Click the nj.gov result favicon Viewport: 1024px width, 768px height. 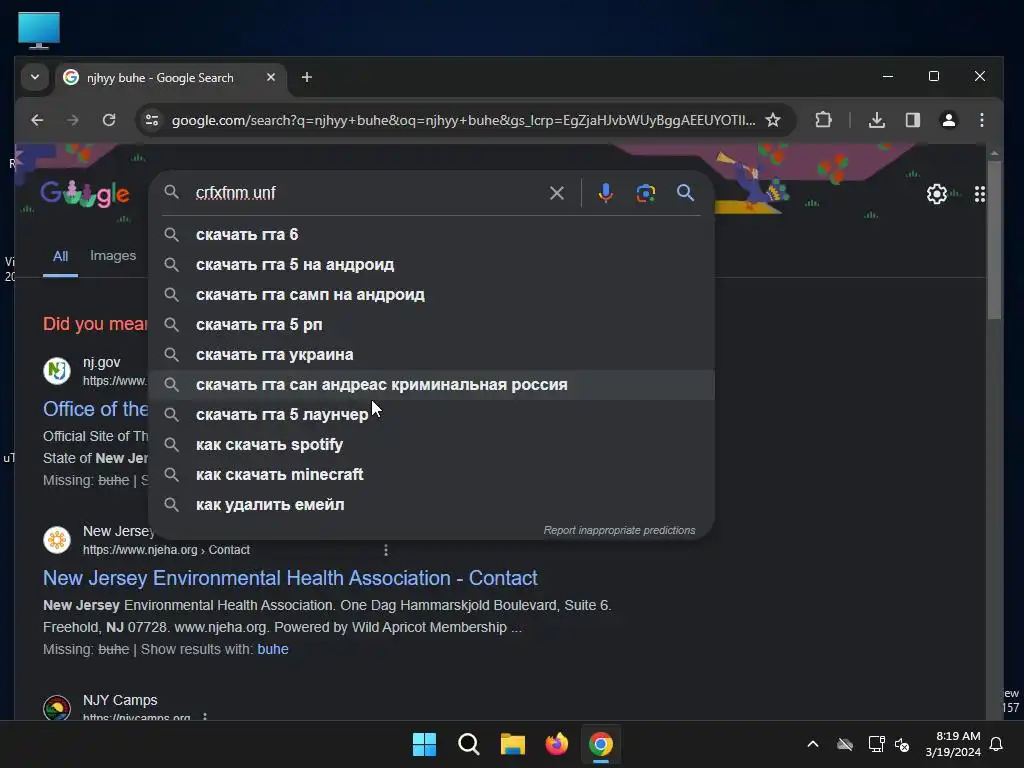coord(57,371)
